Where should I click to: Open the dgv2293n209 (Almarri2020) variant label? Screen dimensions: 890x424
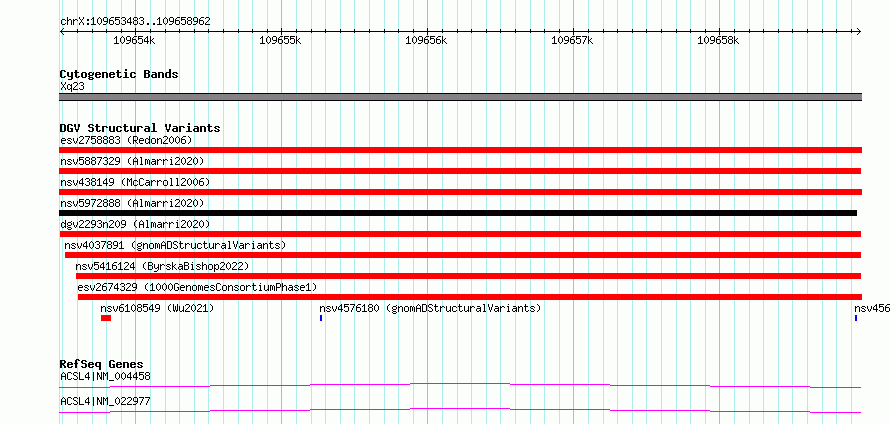pyautogui.click(x=135, y=224)
